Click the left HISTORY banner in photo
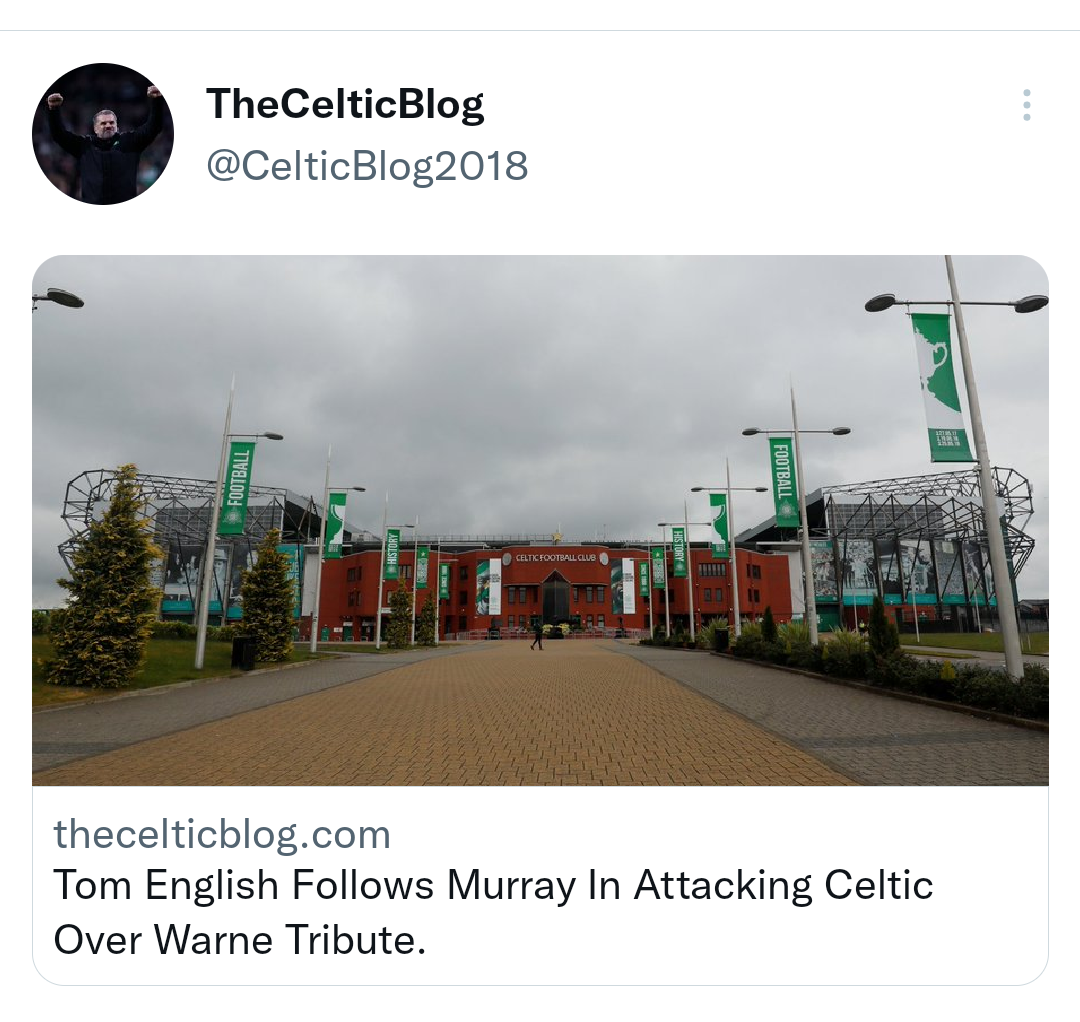 click(392, 554)
